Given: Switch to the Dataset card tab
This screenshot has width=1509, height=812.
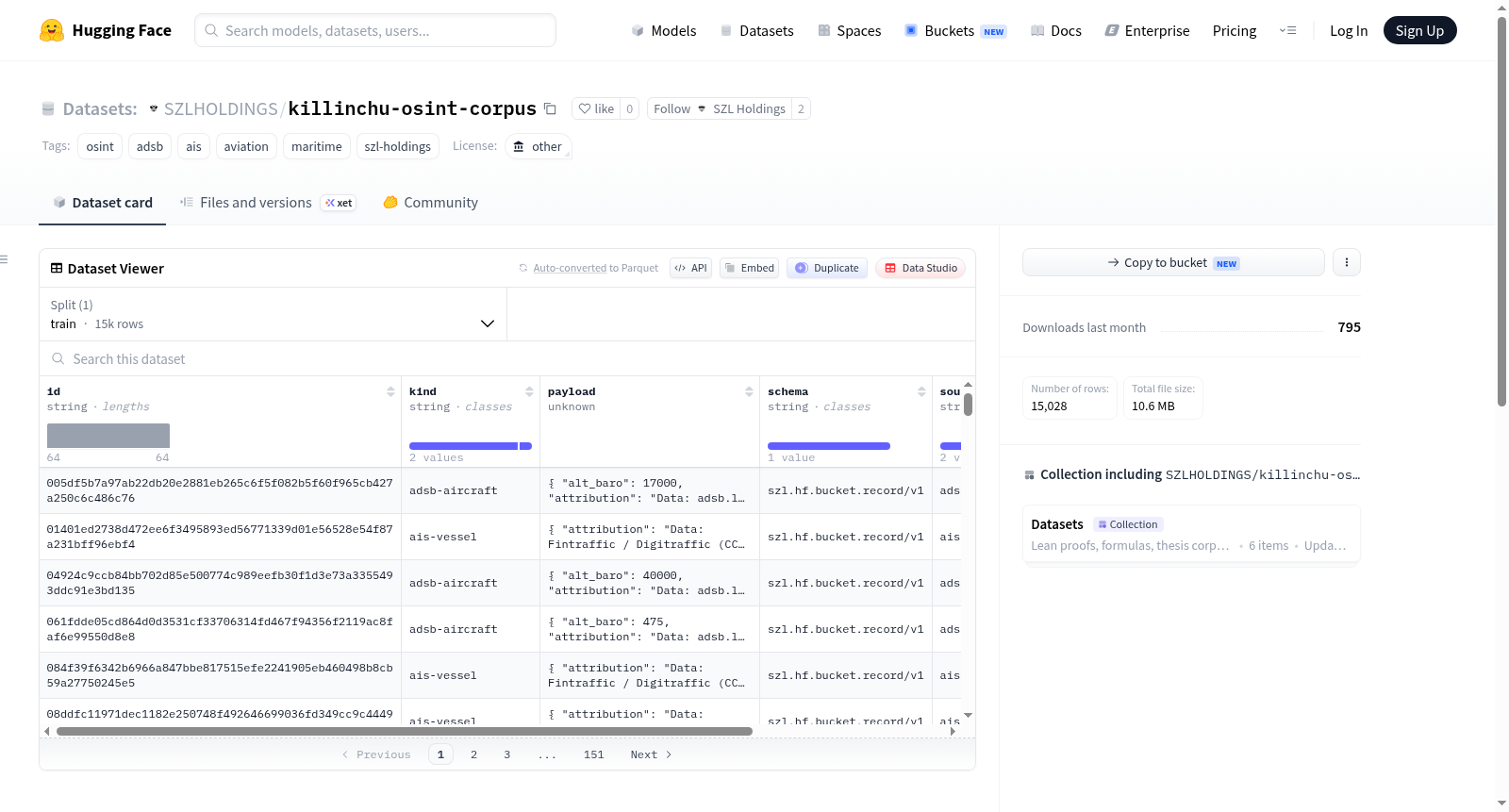Looking at the screenshot, I should [x=103, y=203].
